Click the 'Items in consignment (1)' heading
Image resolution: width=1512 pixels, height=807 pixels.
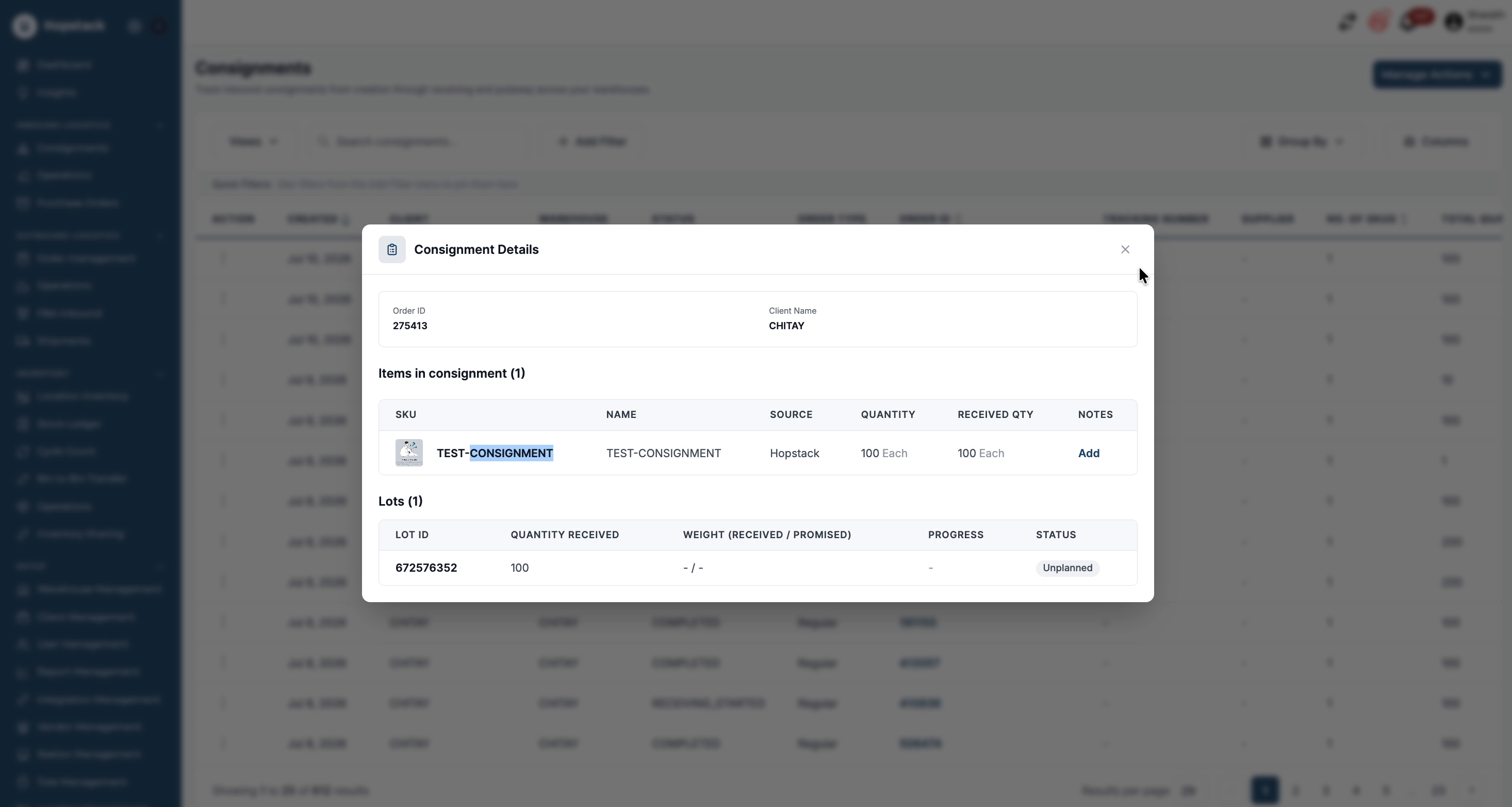451,374
